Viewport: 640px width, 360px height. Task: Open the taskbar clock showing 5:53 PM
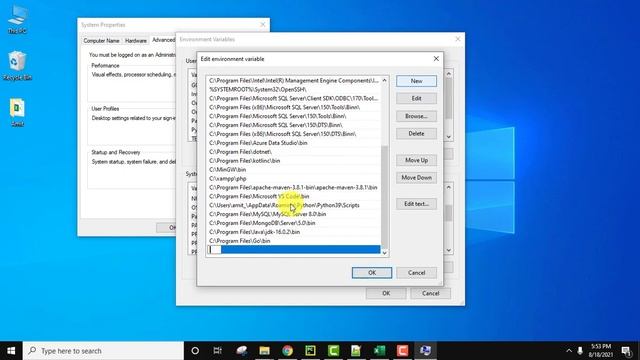click(600, 351)
